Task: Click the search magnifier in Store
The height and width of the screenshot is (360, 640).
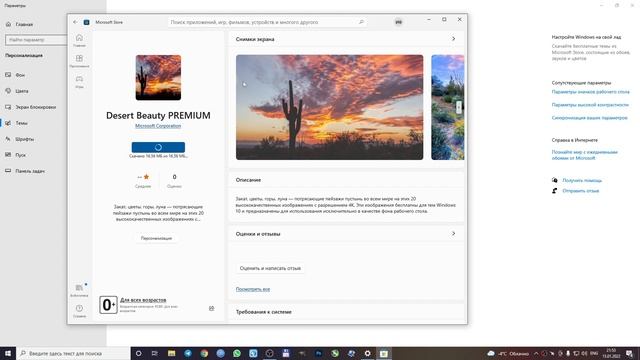Action: tap(361, 22)
